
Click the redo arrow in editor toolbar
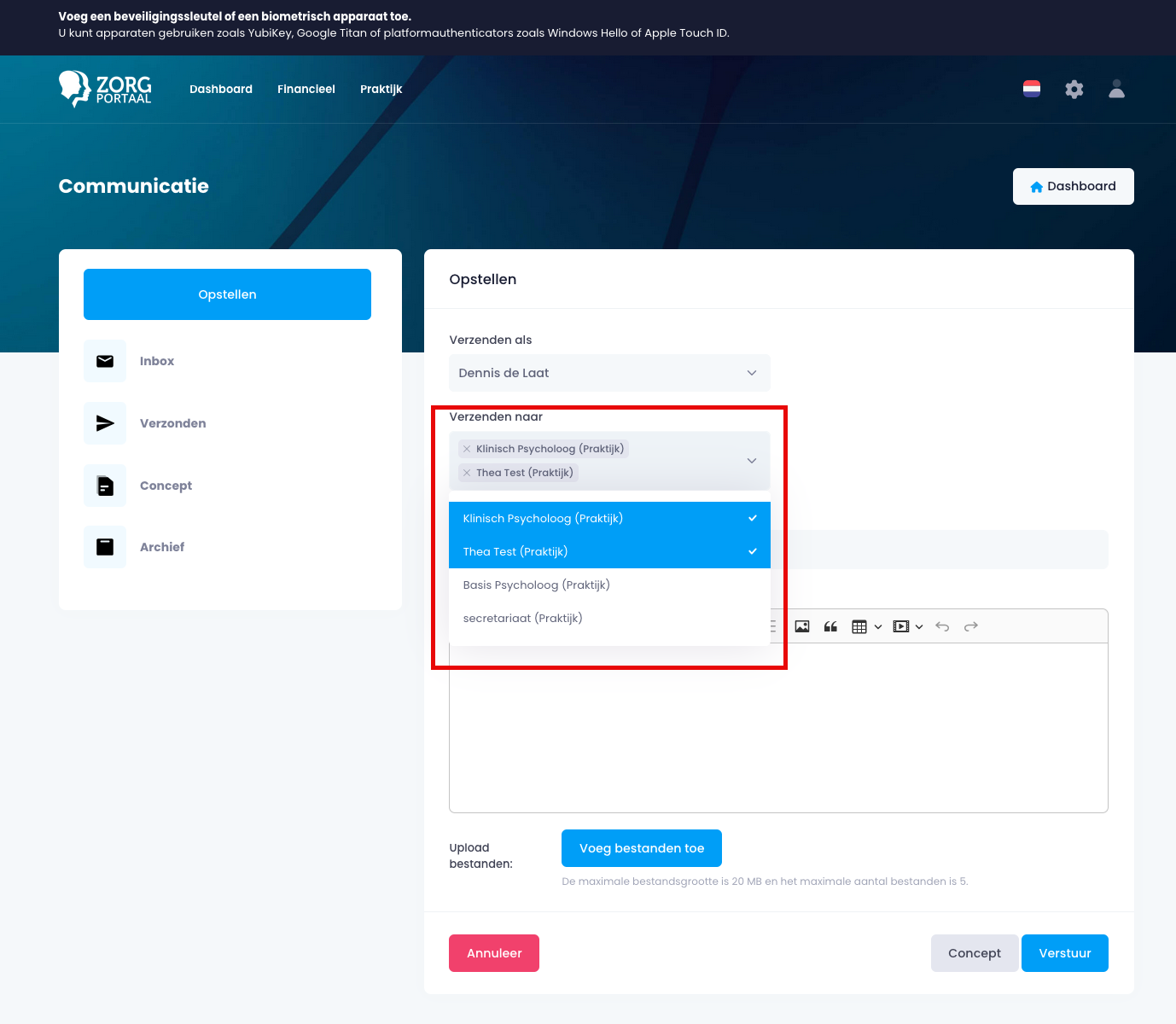(x=971, y=626)
